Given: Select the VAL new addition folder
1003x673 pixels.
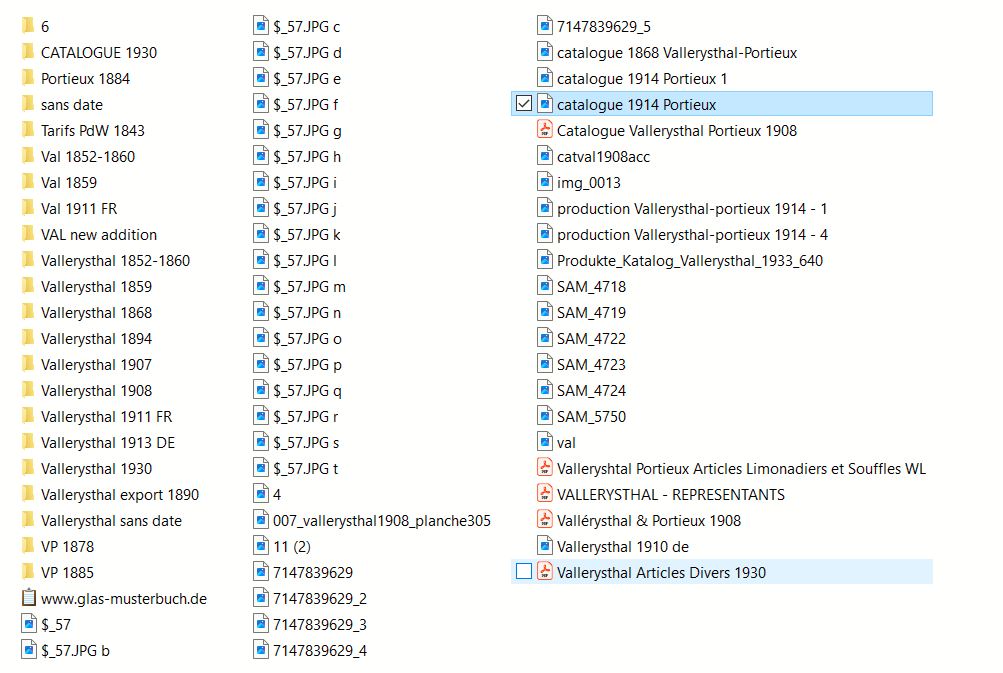Looking at the screenshot, I should [89, 235].
